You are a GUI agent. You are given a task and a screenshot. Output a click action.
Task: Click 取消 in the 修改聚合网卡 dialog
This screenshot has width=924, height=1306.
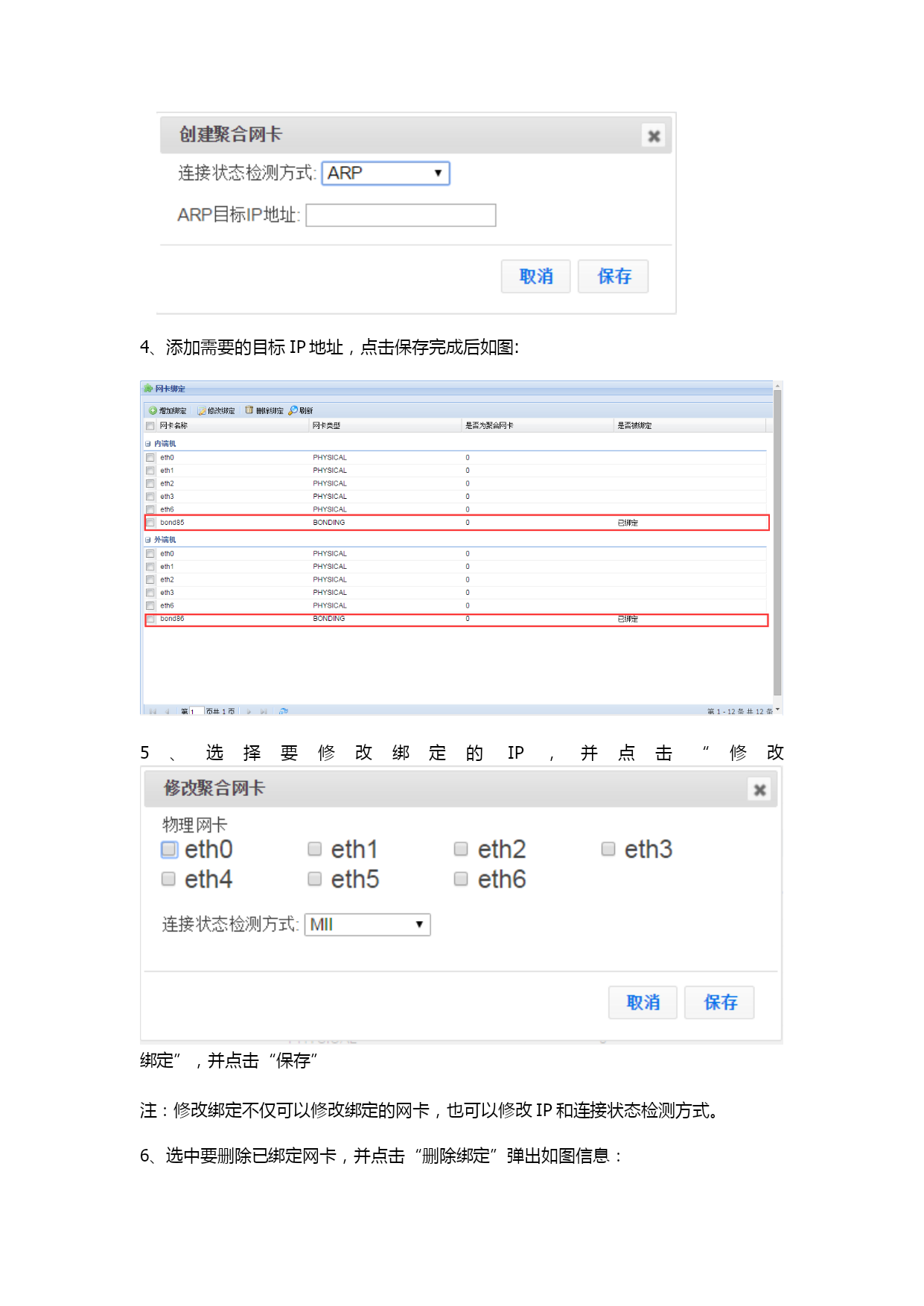tap(643, 1002)
